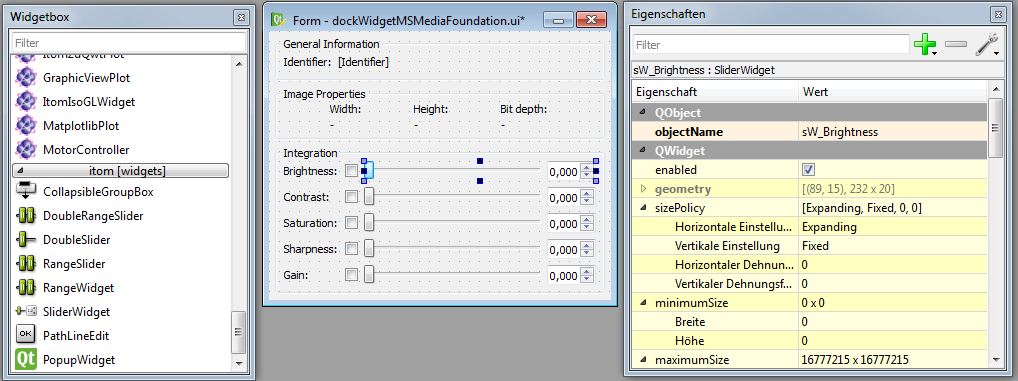The height and width of the screenshot is (381, 1018).
Task: Uncheck the enabled property checkbox
Action: [808, 169]
